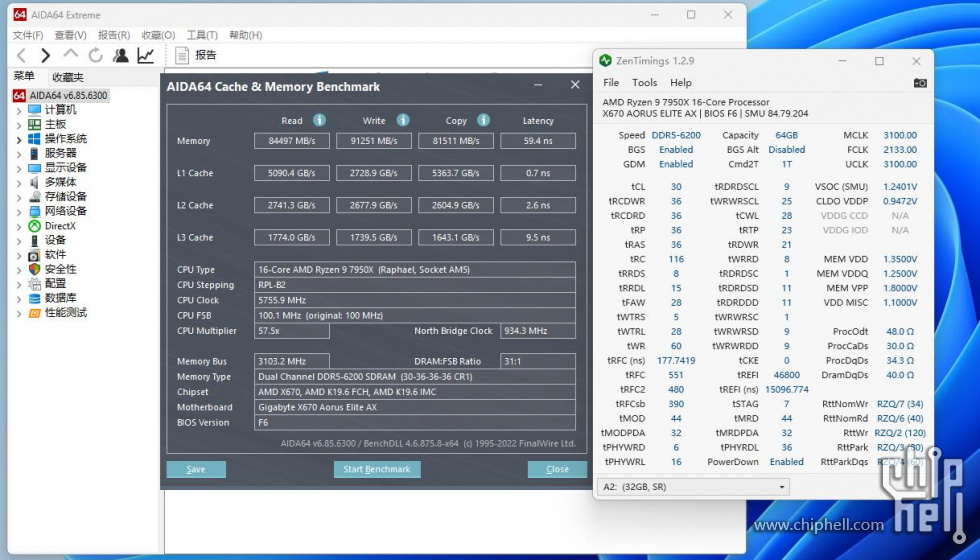Expand the 设备 tree node arrow
This screenshot has height=560, width=980.
pyautogui.click(x=19, y=241)
